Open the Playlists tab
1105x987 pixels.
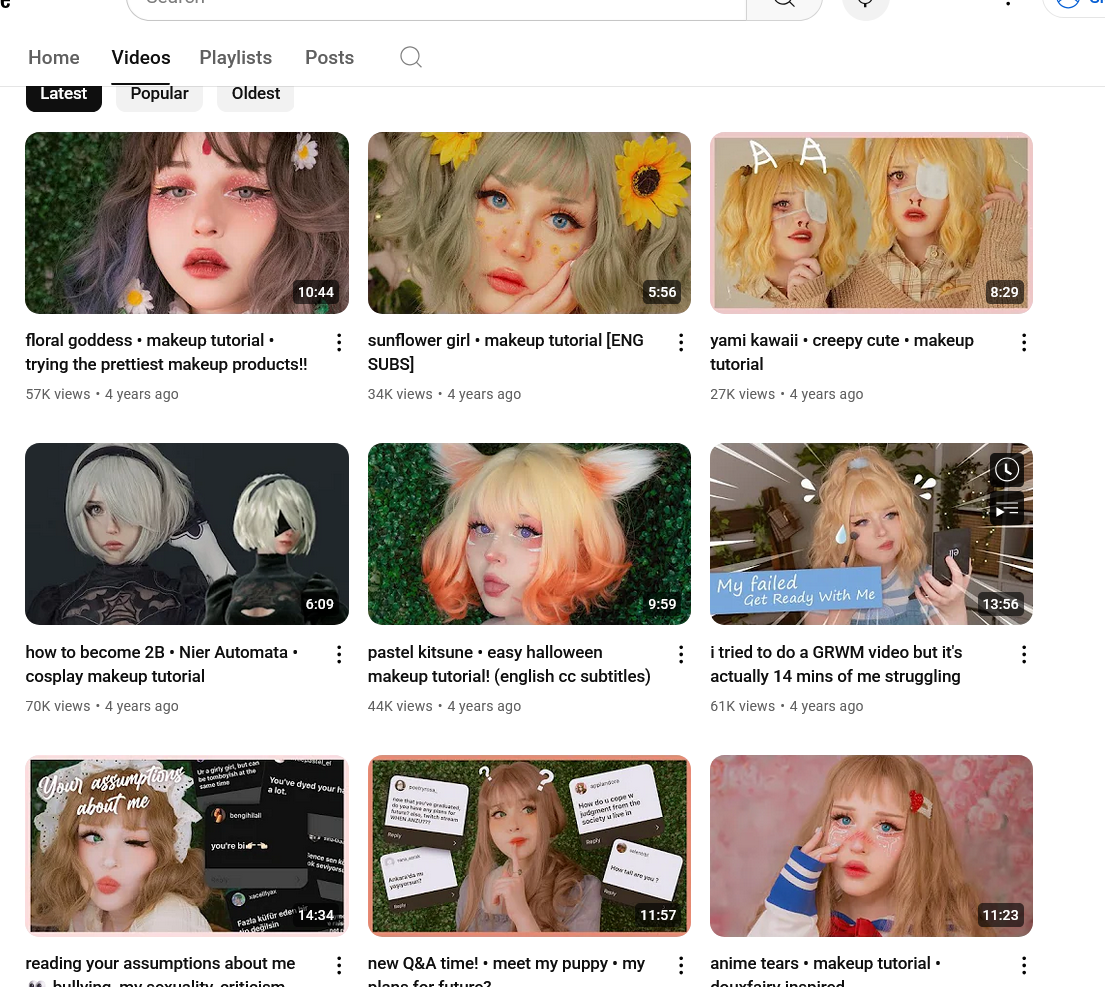(x=236, y=58)
